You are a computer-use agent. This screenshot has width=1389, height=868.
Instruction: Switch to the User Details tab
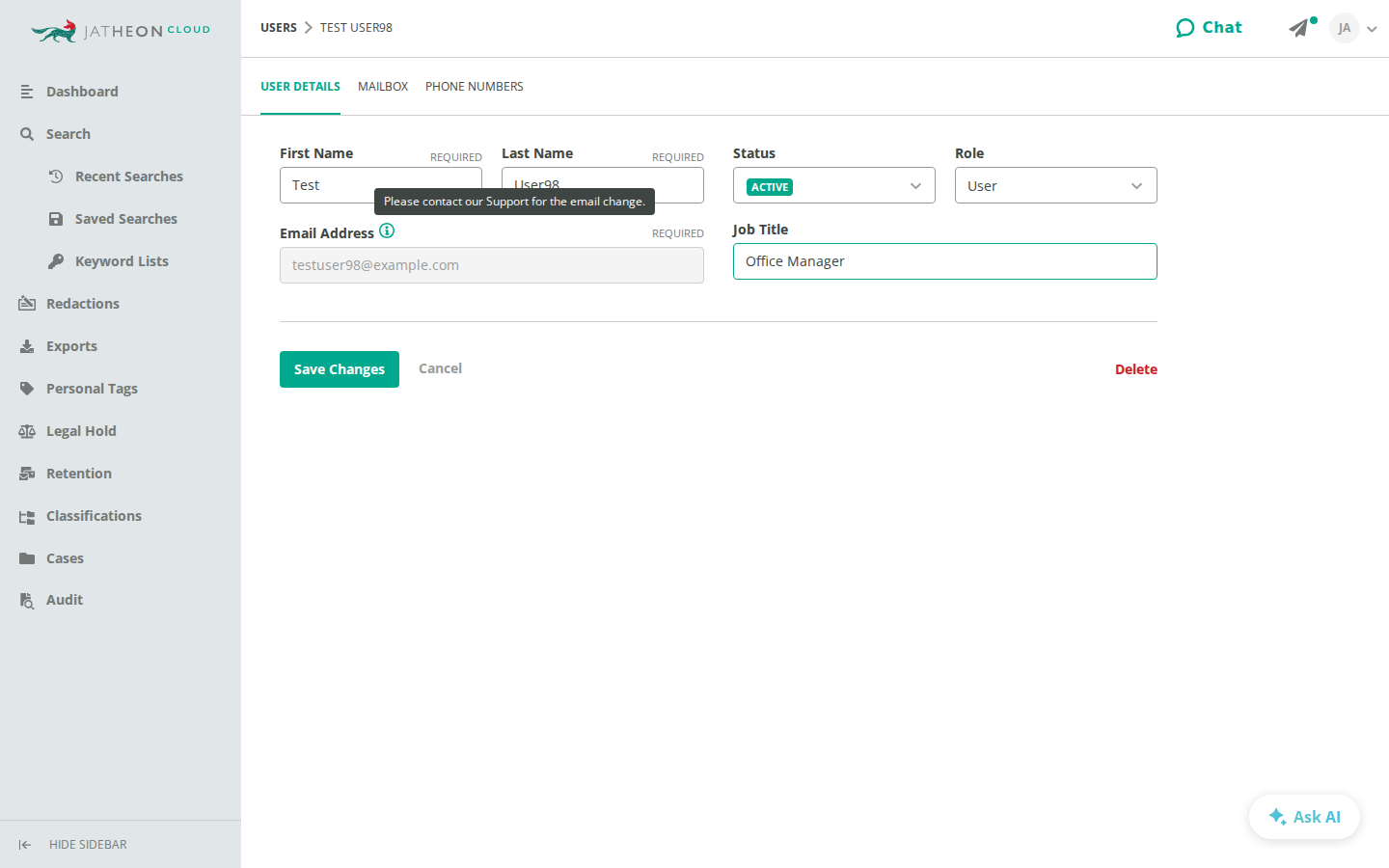point(300,87)
